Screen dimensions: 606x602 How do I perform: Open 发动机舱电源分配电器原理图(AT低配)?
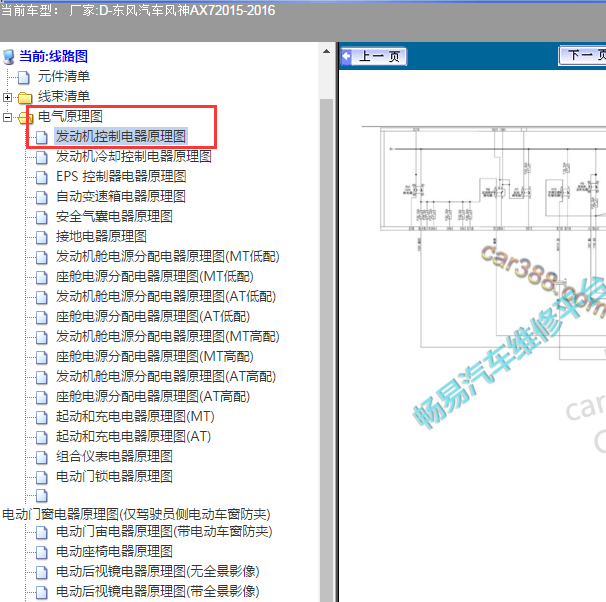pyautogui.click(x=166, y=296)
